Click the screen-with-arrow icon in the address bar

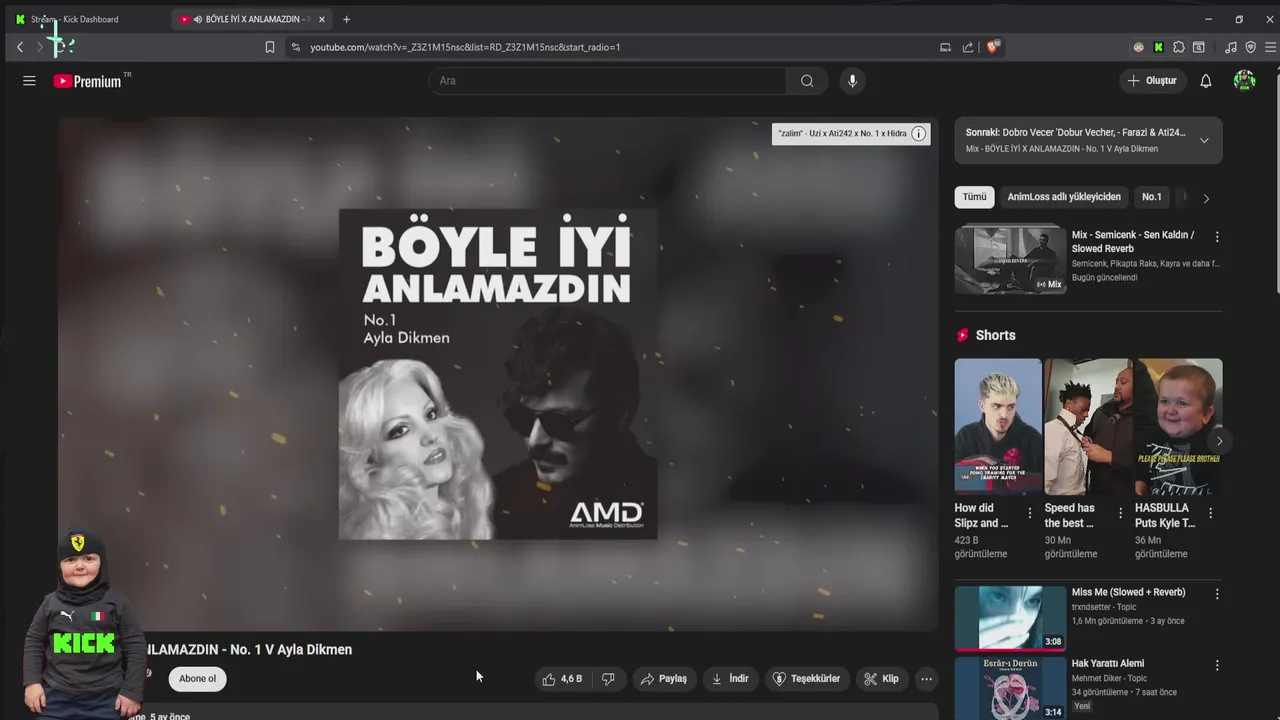(x=946, y=47)
